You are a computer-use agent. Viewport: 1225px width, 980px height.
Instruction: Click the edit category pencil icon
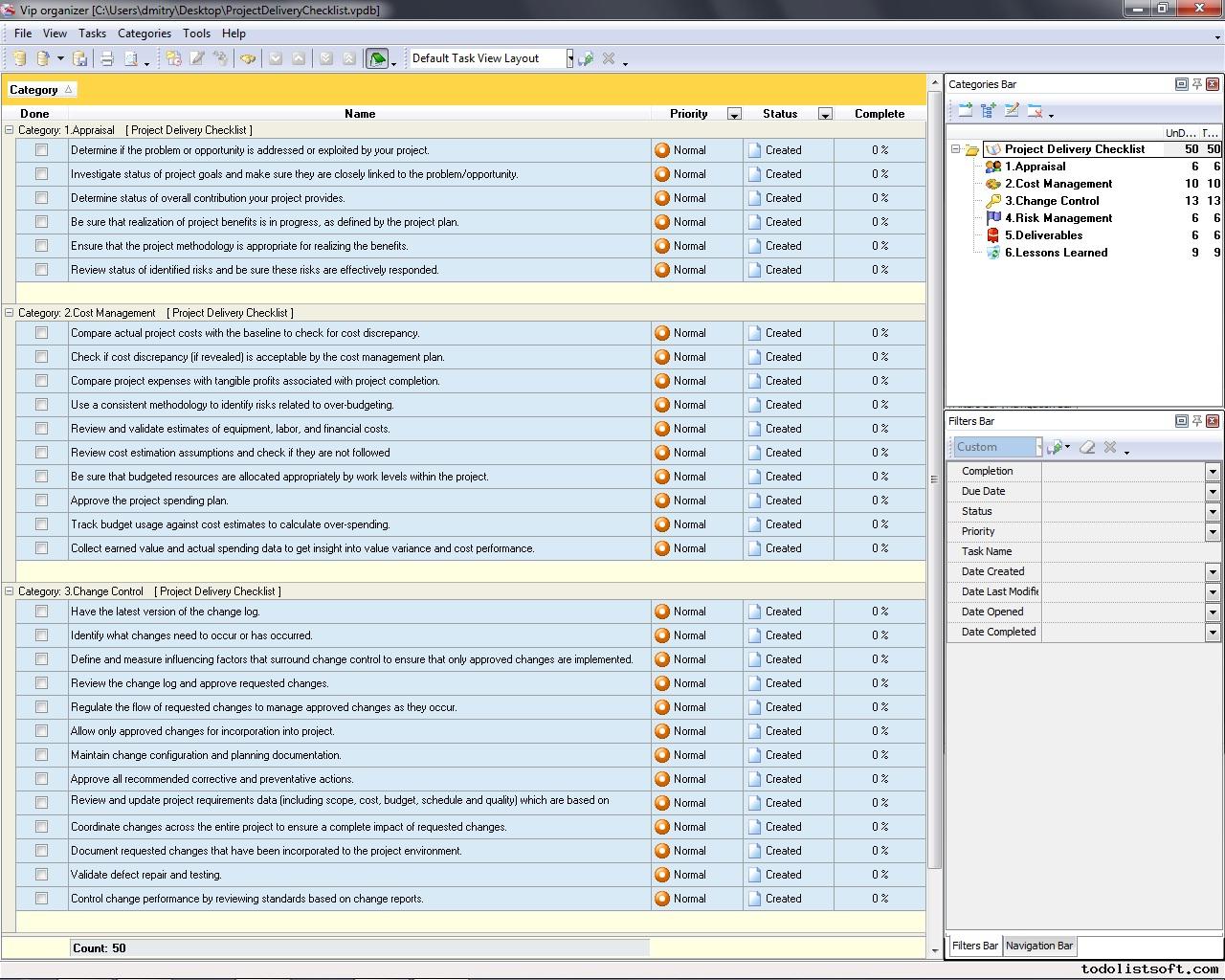[x=1012, y=111]
